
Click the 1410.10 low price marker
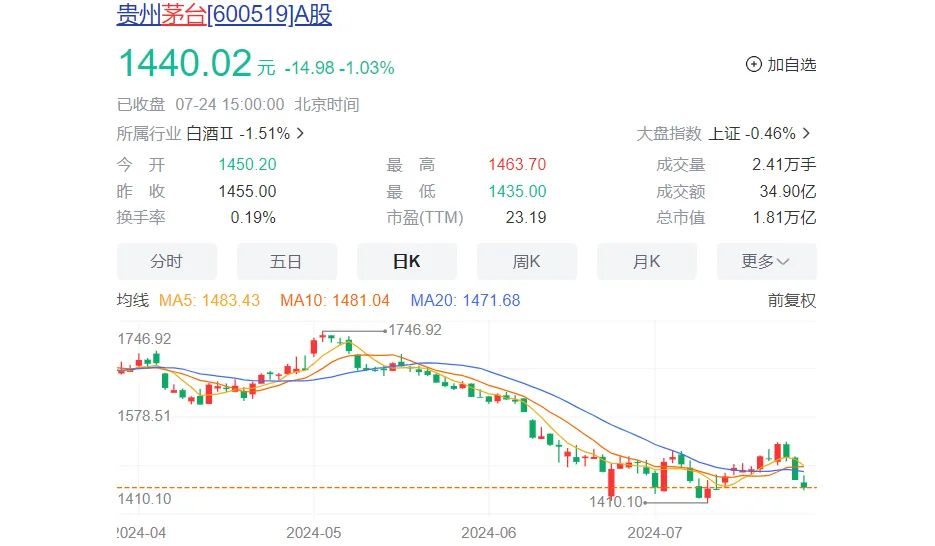(x=617, y=501)
